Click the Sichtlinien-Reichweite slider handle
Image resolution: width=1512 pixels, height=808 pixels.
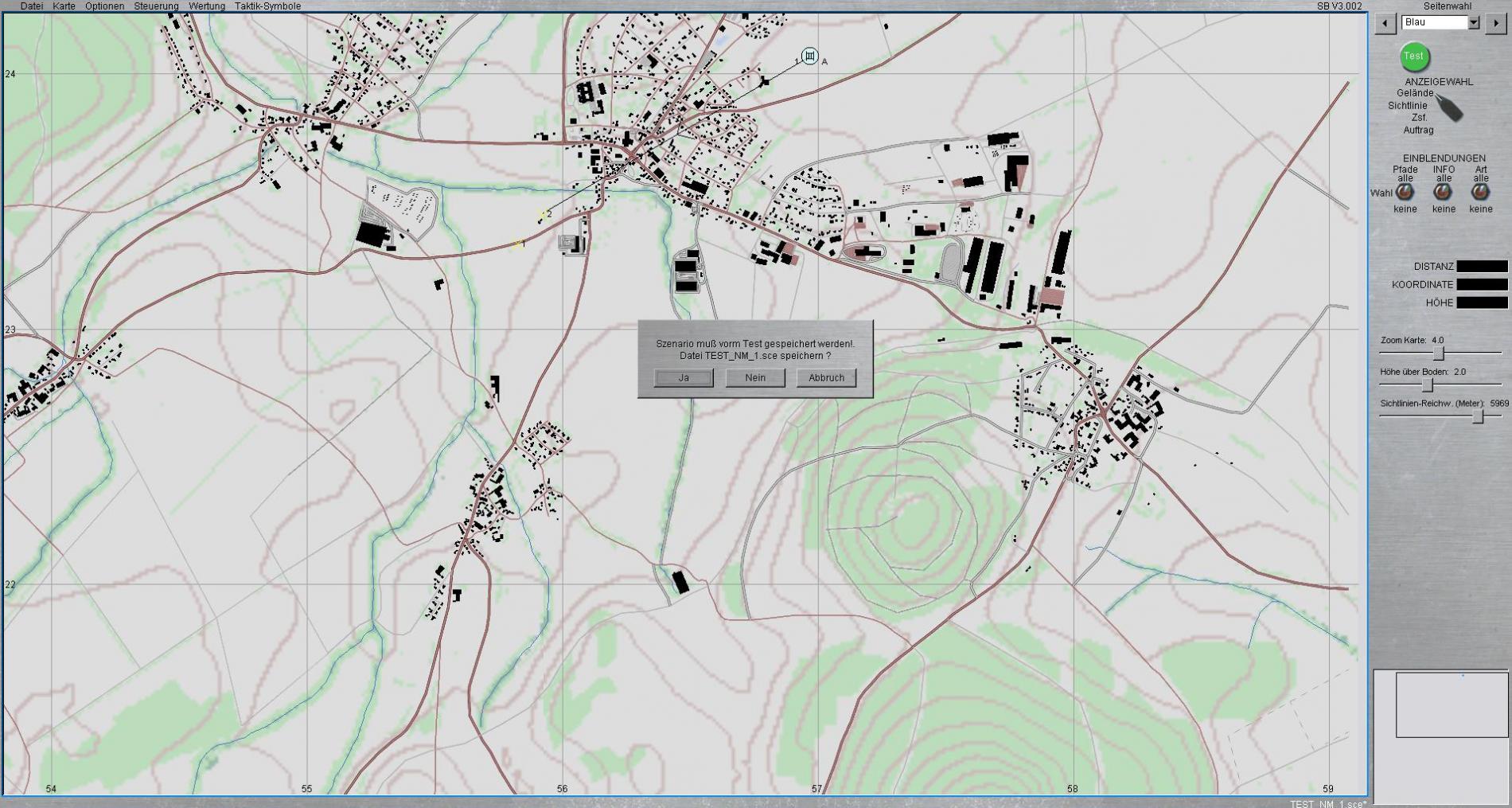pos(1478,416)
